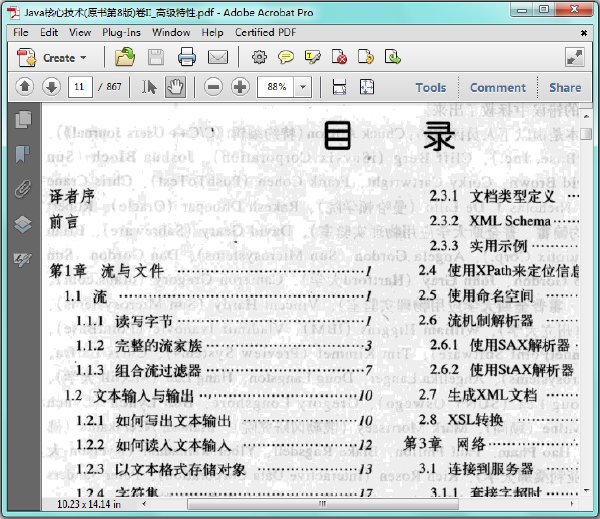The height and width of the screenshot is (519, 600).
Task: Choose the Select text cursor tool
Action: click(149, 87)
